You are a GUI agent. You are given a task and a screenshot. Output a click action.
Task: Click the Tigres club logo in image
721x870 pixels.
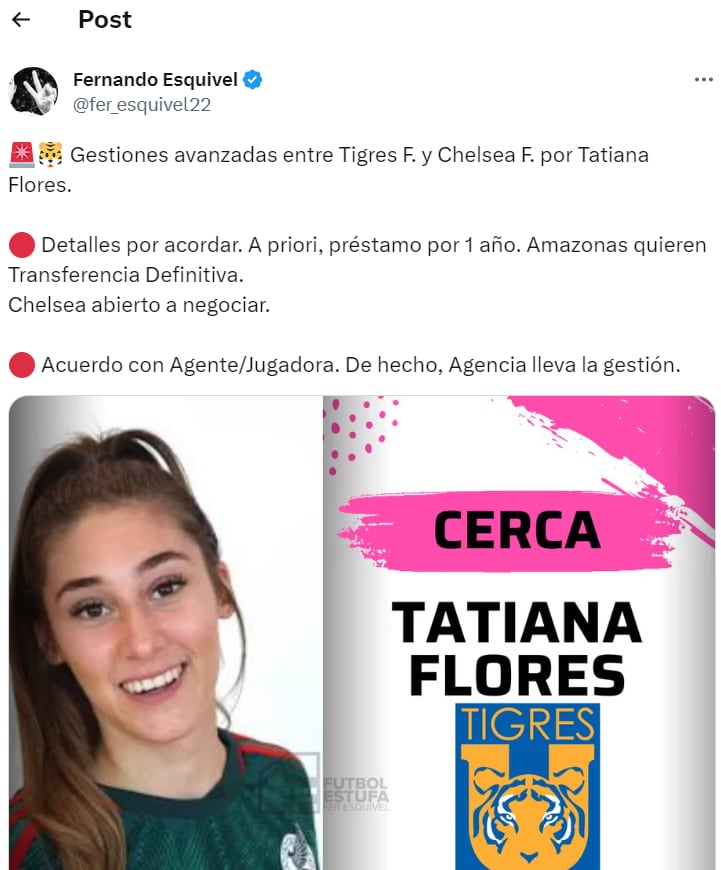pos(527,786)
